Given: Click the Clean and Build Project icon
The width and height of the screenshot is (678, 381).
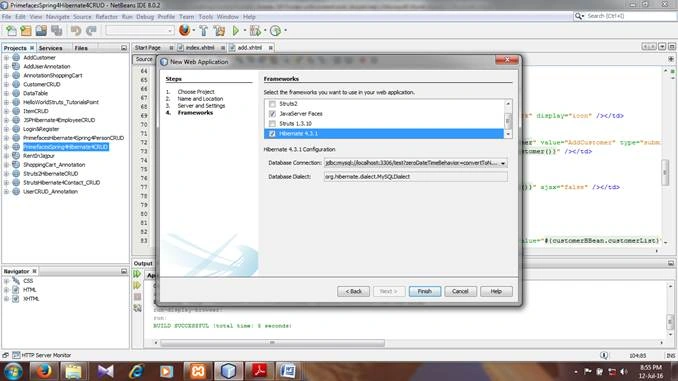Looking at the screenshot, I should tap(219, 31).
